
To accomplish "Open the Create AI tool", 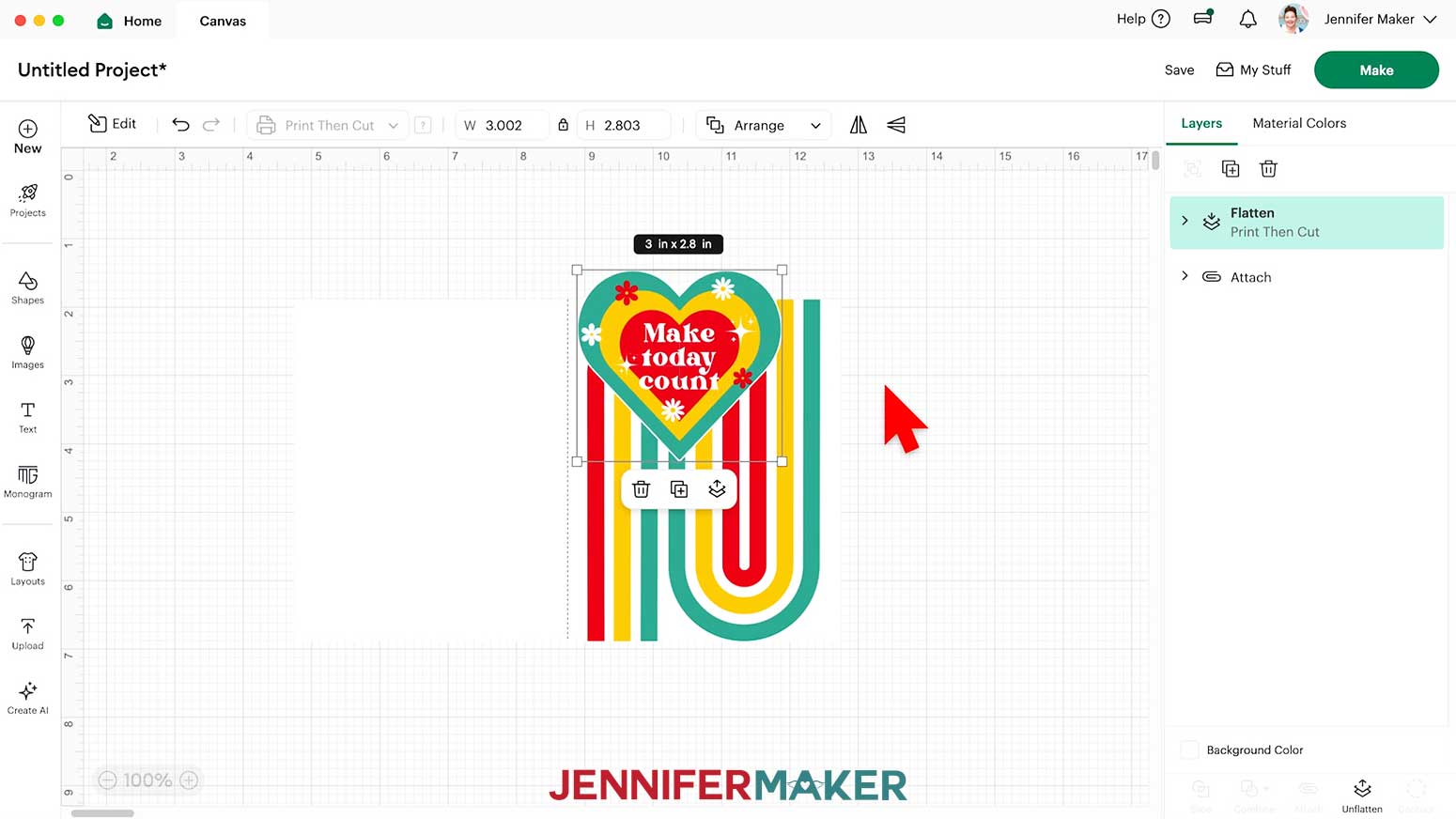I will pyautogui.click(x=27, y=699).
